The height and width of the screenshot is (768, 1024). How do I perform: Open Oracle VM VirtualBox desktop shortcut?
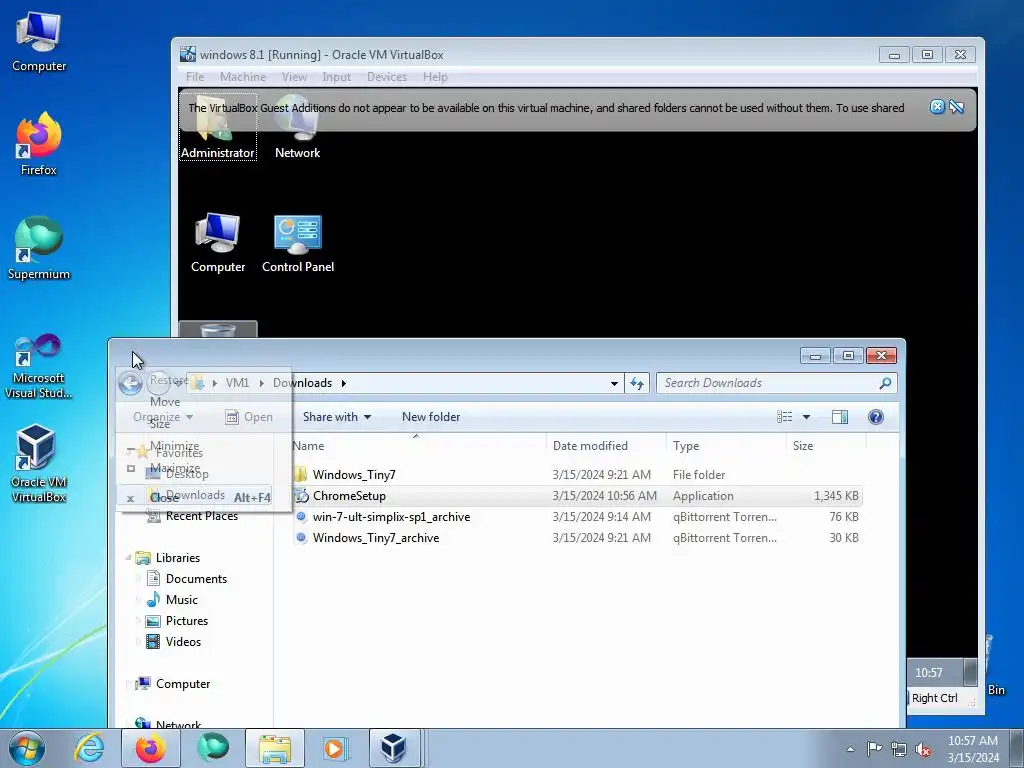39,464
